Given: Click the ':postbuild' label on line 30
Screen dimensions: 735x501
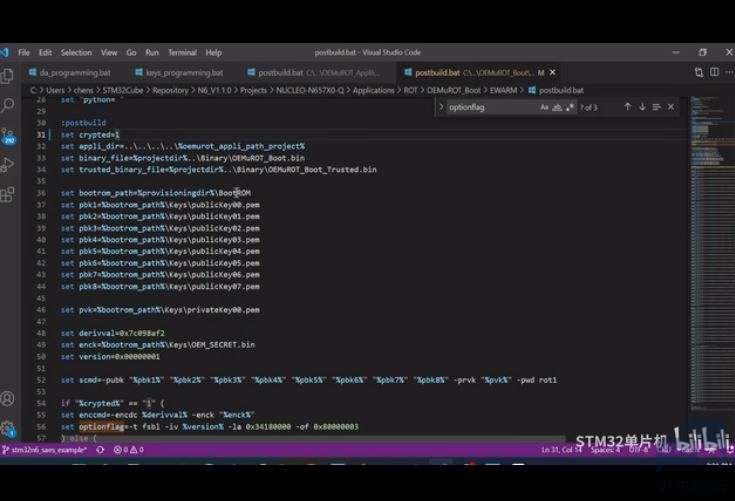Looking at the screenshot, I should pos(83,123).
